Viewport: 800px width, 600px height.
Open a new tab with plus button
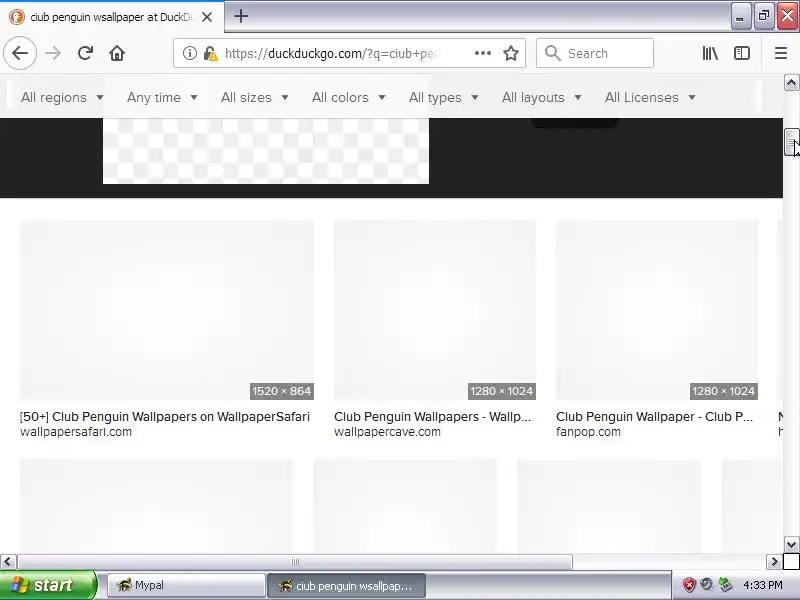pos(241,16)
